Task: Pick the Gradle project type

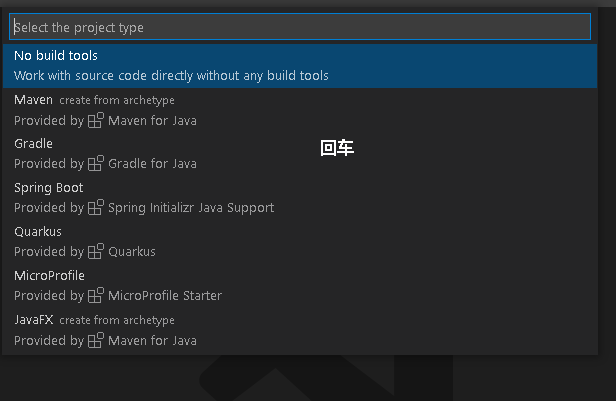Action: point(34,144)
